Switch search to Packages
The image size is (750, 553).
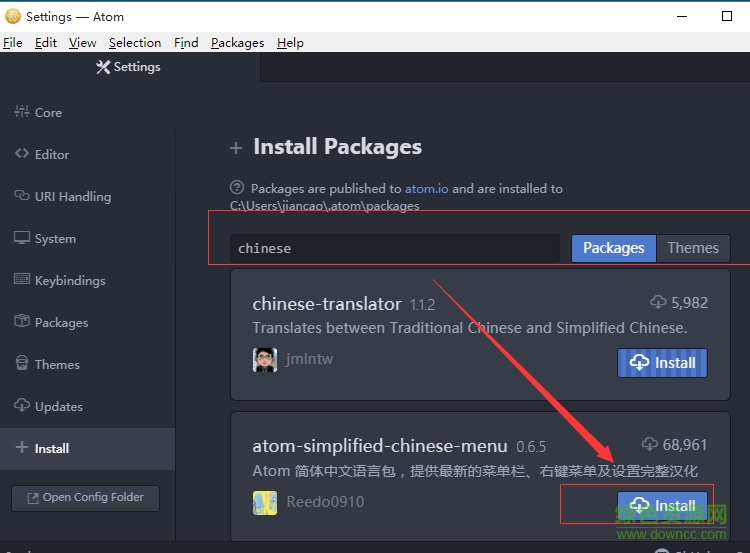(613, 248)
